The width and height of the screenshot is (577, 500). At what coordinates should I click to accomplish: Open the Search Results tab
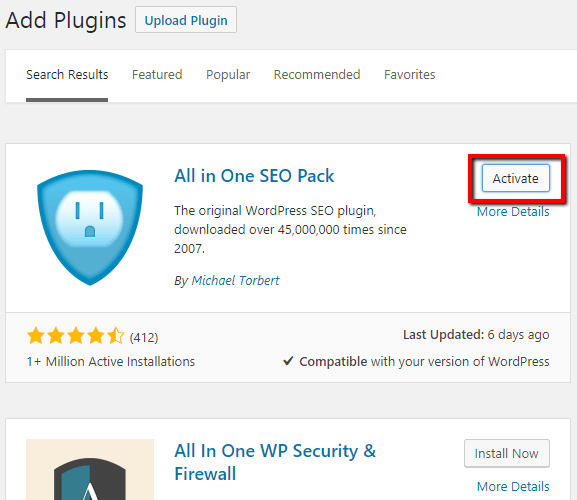67,75
